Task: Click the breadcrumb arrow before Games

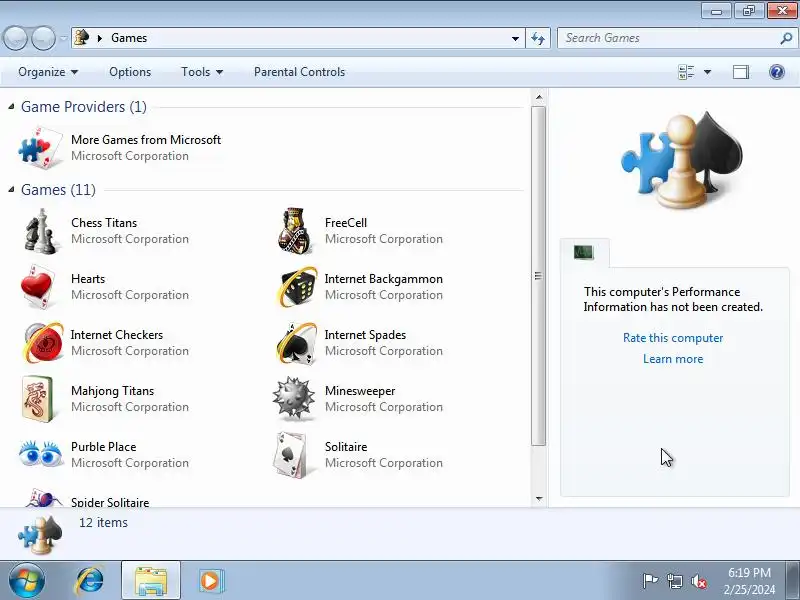Action: [x=100, y=38]
